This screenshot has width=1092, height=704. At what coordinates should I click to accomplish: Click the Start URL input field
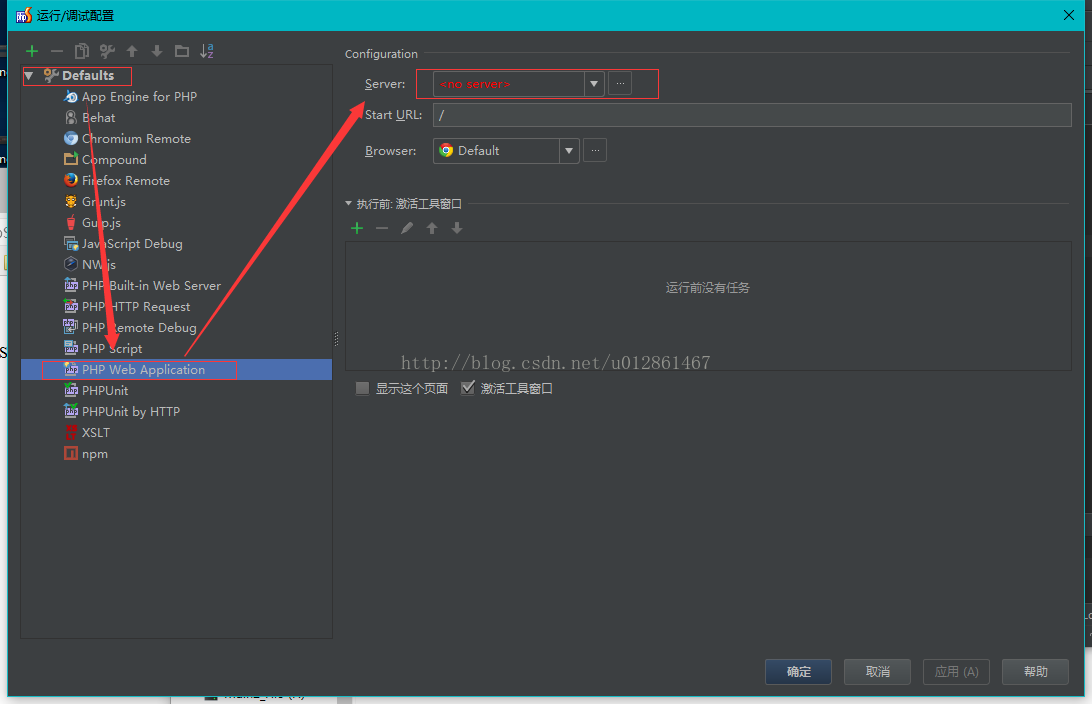point(750,115)
